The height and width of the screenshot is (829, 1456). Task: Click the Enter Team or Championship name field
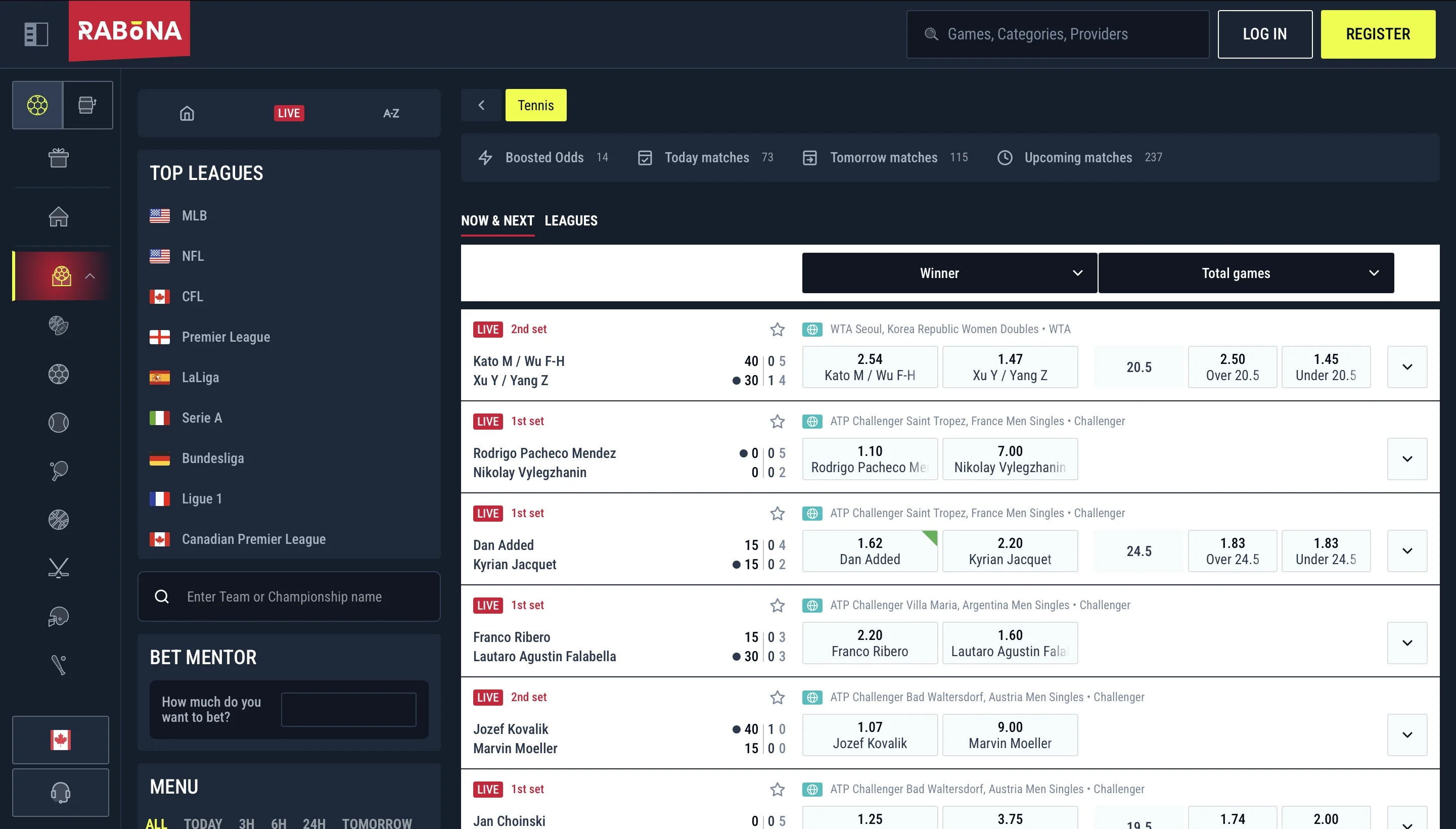pos(289,596)
